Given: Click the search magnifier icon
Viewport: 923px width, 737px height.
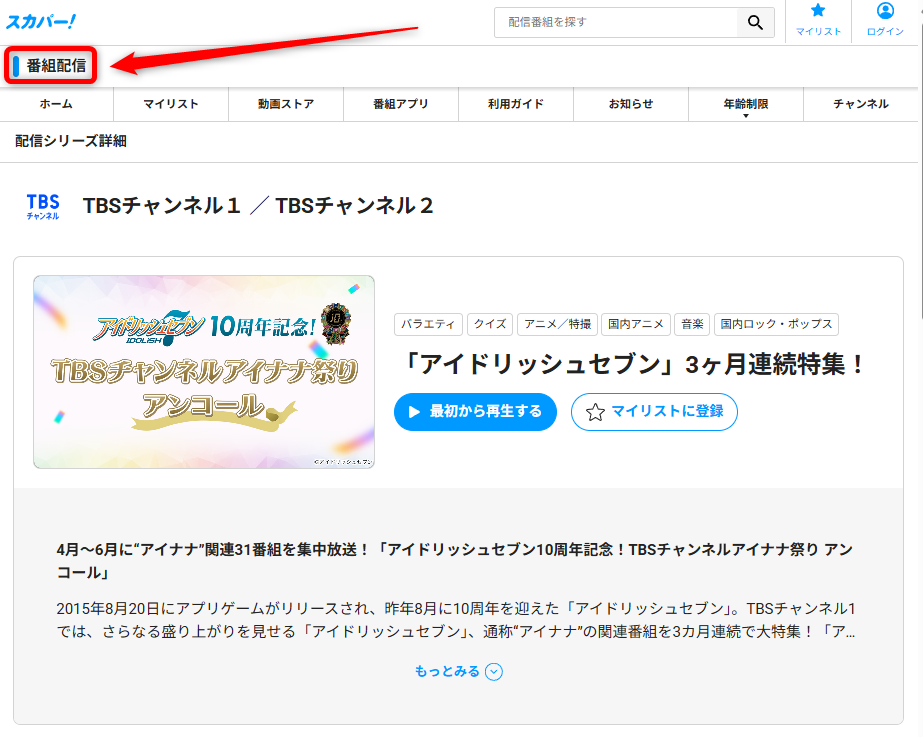Looking at the screenshot, I should [x=755, y=22].
